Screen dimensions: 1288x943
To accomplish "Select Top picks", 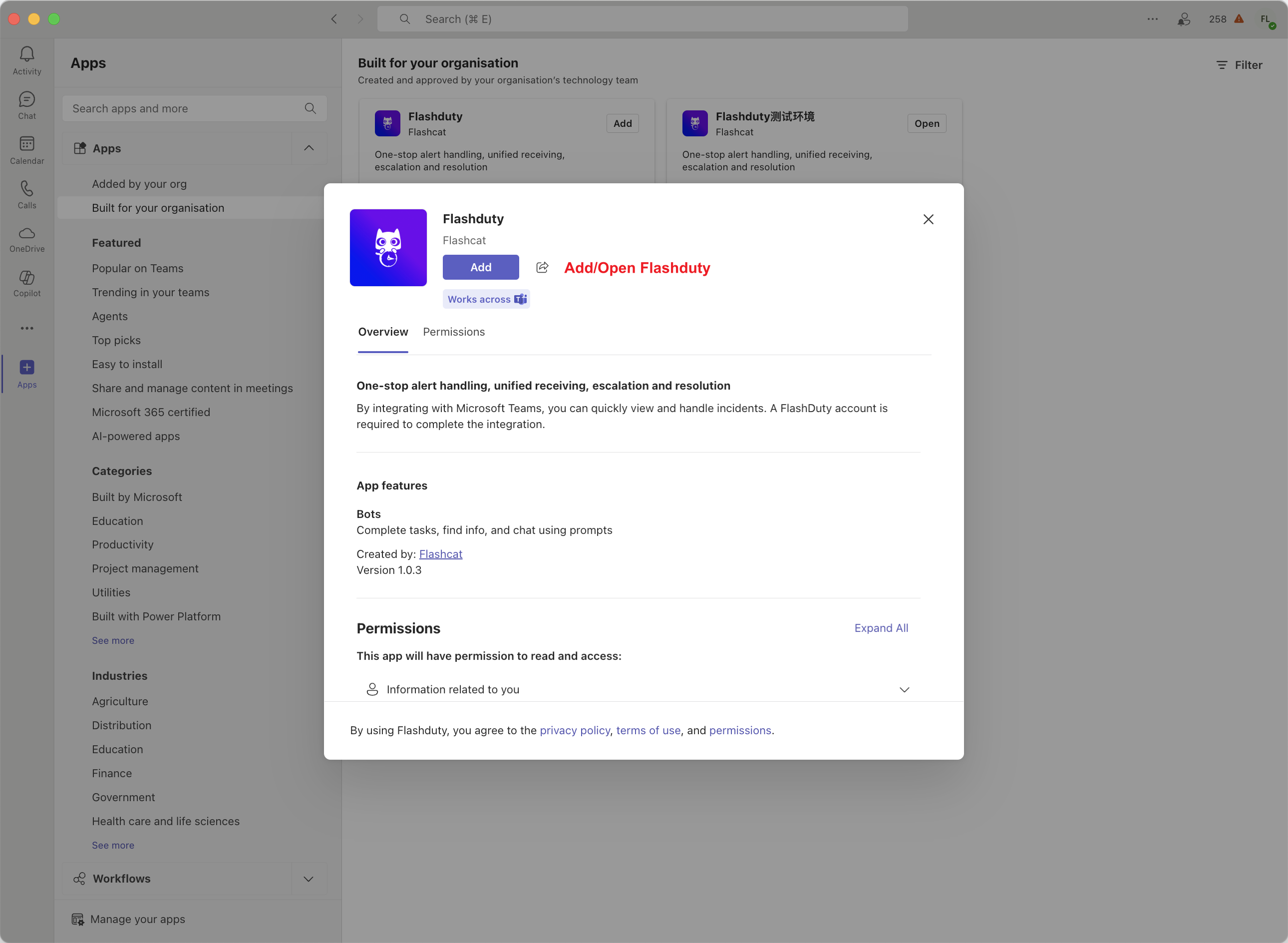I will 116,340.
